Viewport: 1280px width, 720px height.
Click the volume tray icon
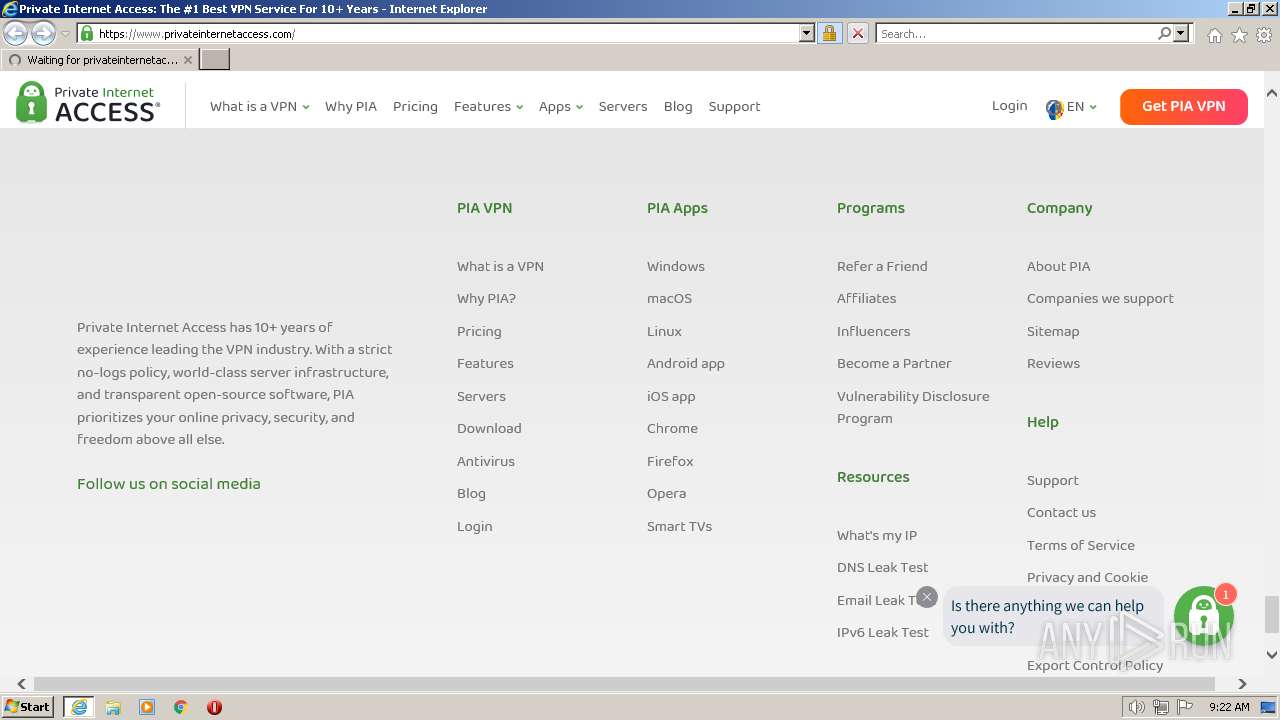pos(1136,707)
